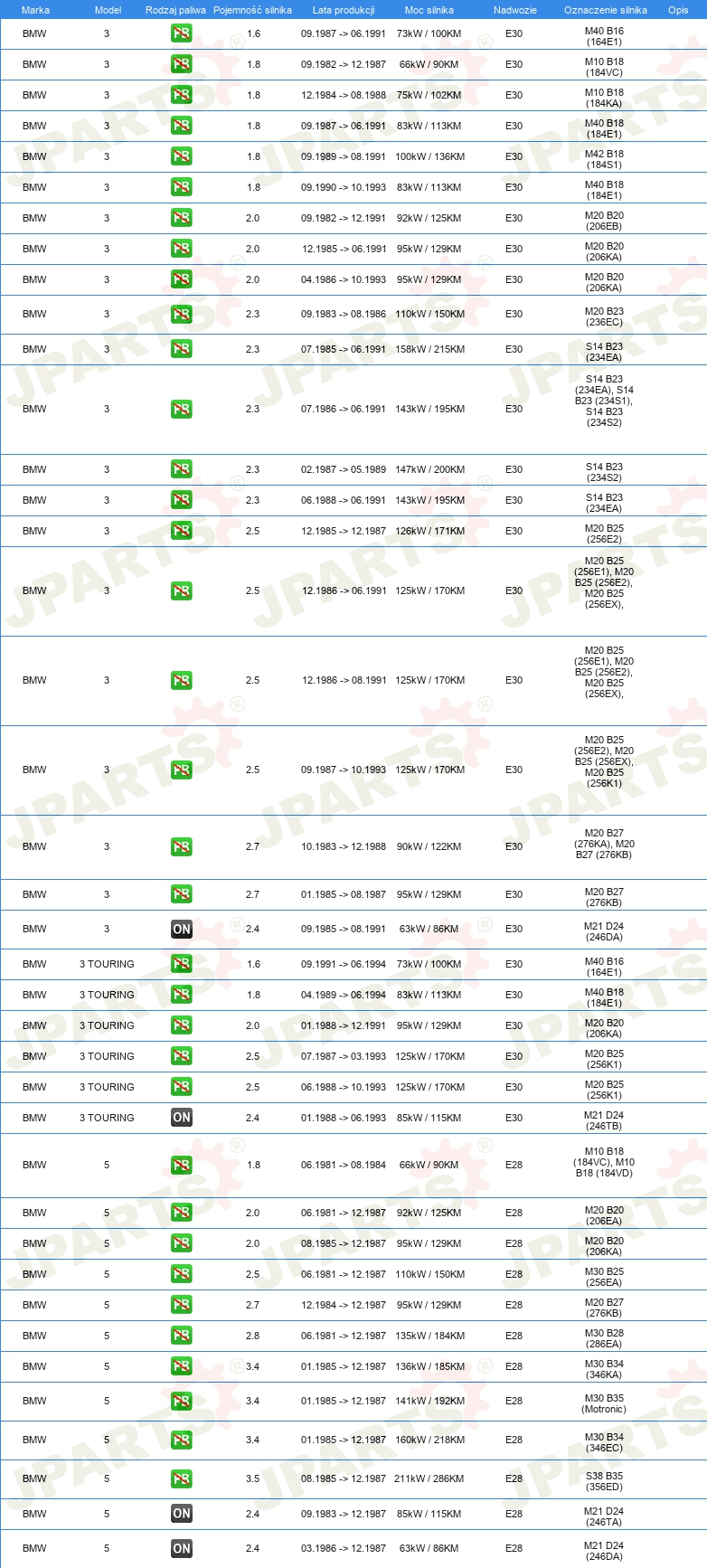Click the Opis column header
707x1568 pixels.
click(678, 10)
